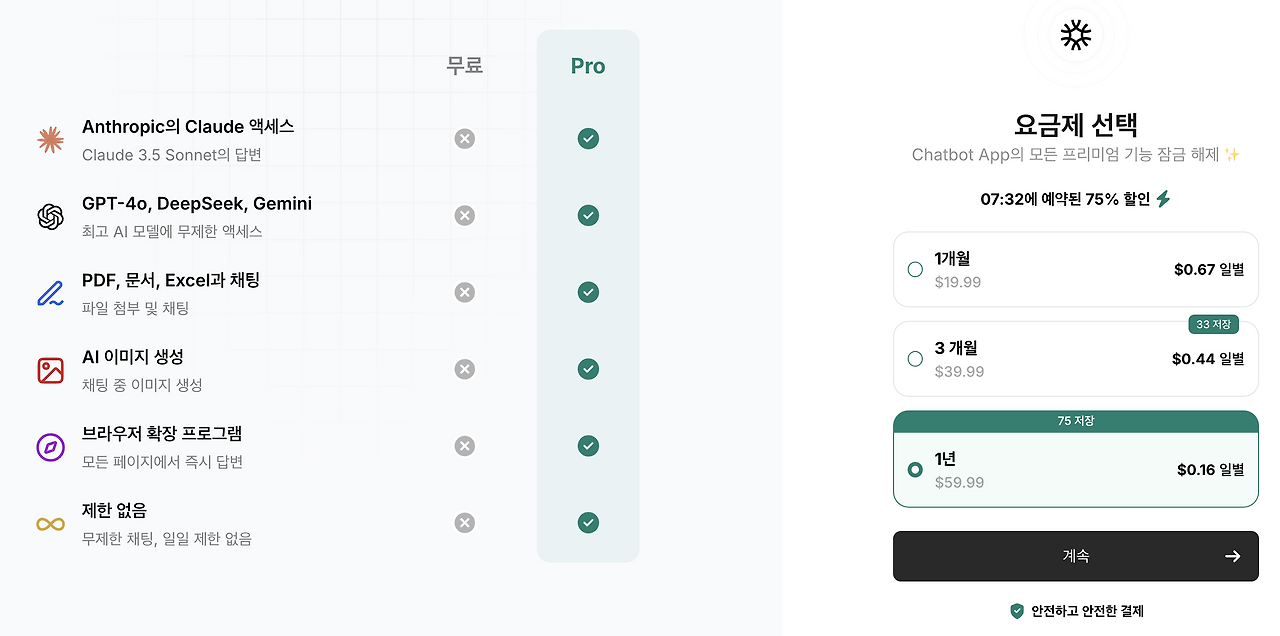The width and height of the screenshot is (1280, 636).
Task: Click the green shield secure payment icon
Action: (x=1017, y=610)
